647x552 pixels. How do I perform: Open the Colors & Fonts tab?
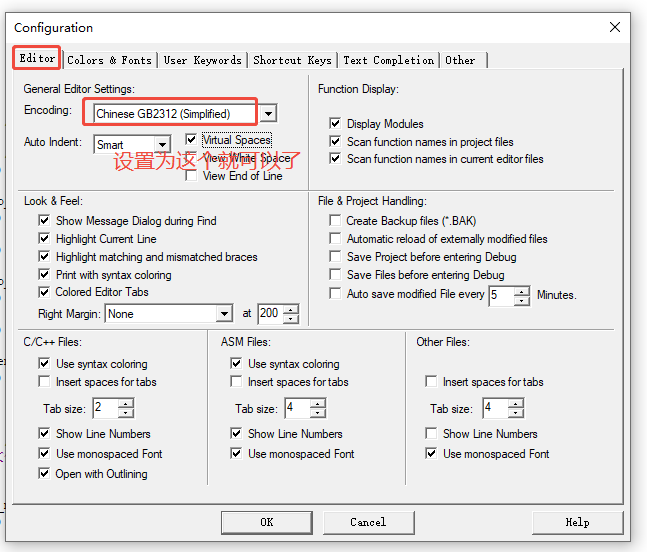[x=109, y=60]
